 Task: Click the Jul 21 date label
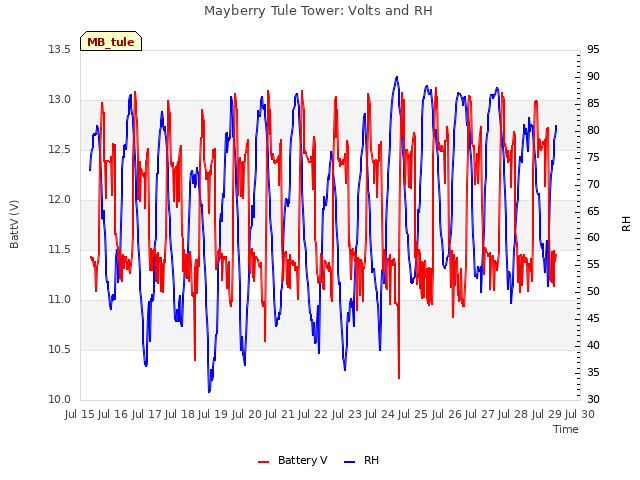(x=280, y=414)
